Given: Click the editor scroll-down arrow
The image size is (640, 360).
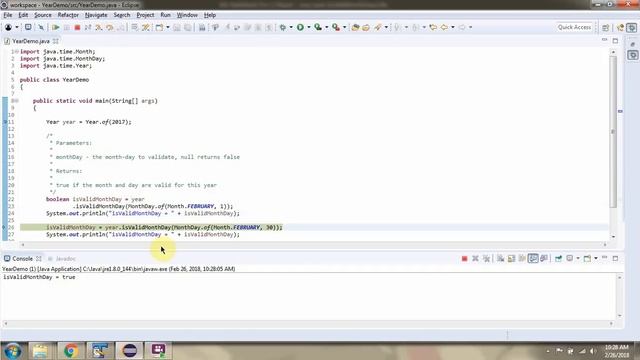Looking at the screenshot, I should 613,237.
